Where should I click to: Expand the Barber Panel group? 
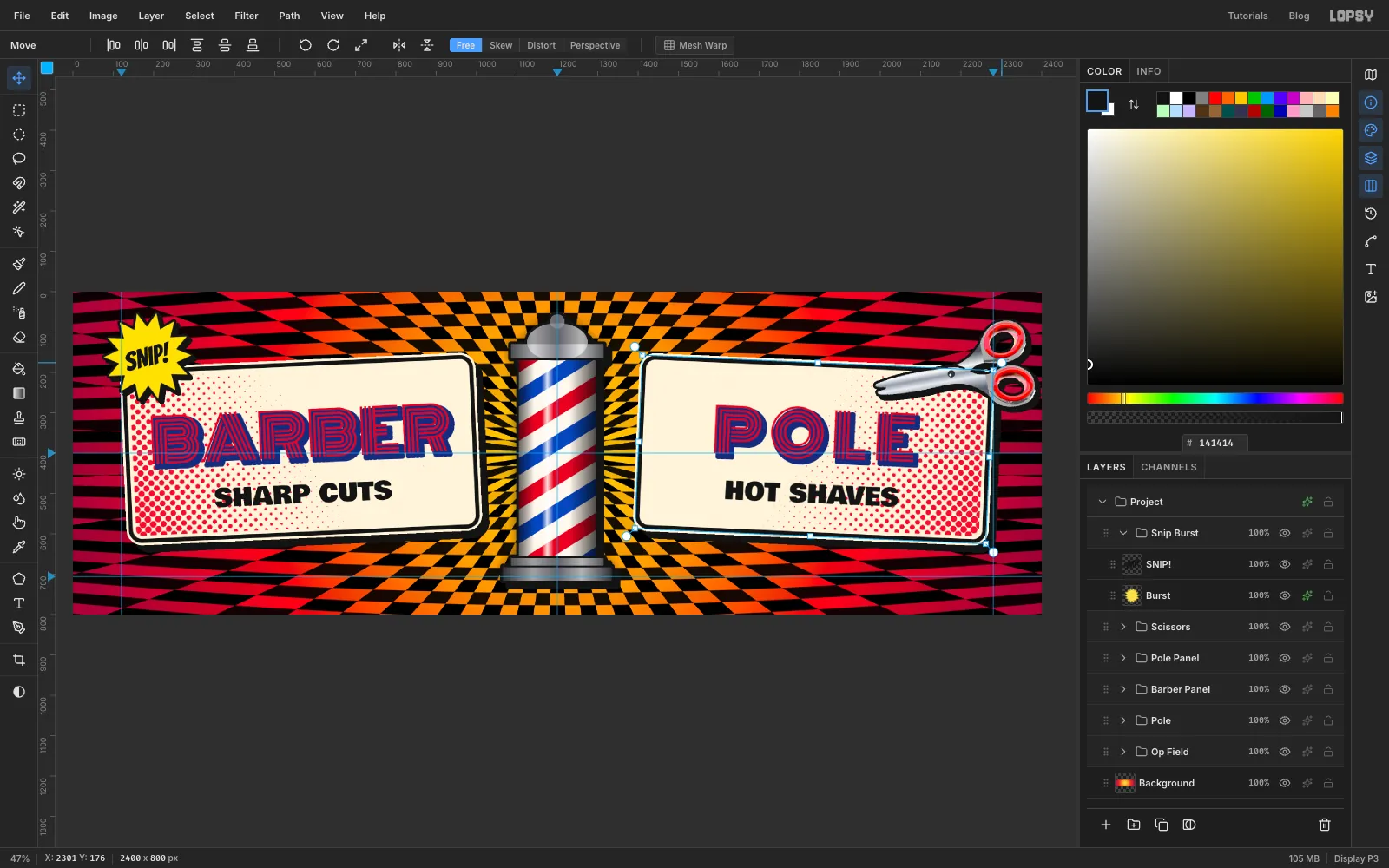(1123, 689)
